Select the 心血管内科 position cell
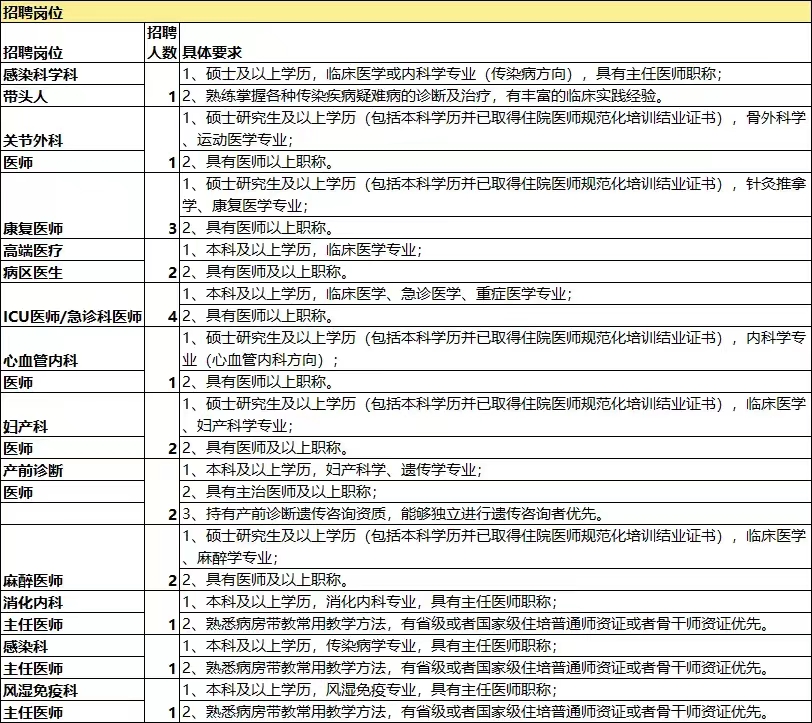The width and height of the screenshot is (812, 723). click(40, 360)
